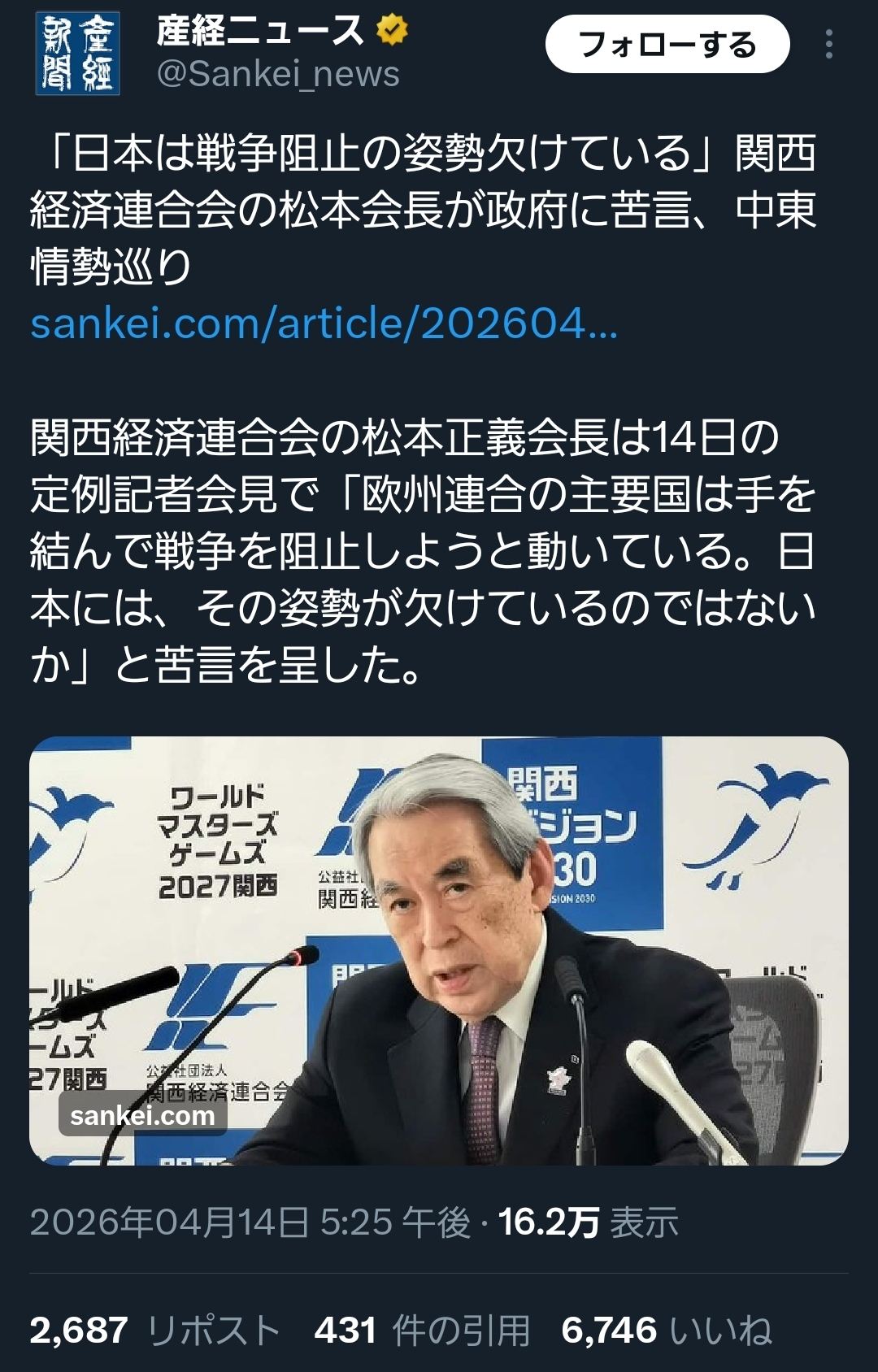Open the sankei.com/article link
The height and width of the screenshot is (1372, 878).
(324, 323)
